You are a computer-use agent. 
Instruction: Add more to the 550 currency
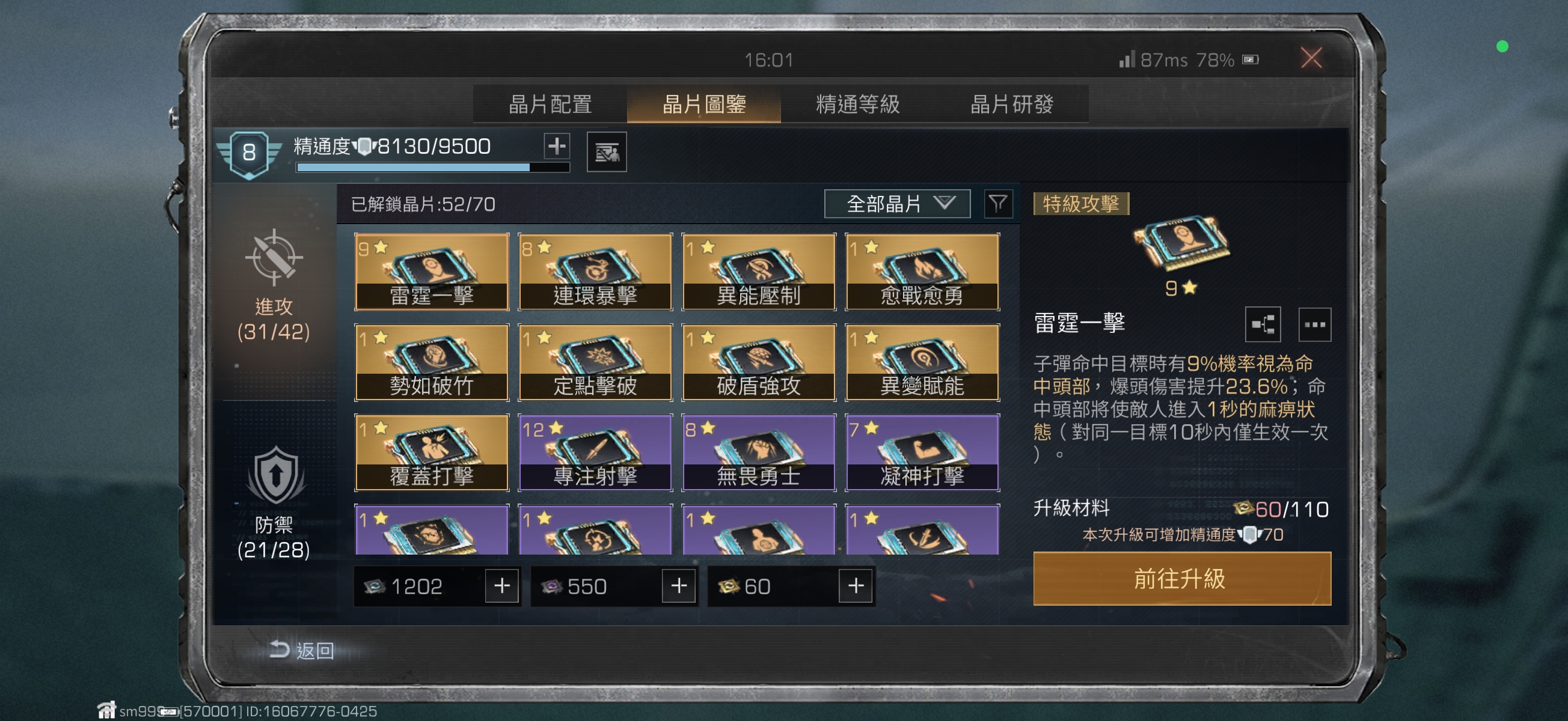click(679, 586)
